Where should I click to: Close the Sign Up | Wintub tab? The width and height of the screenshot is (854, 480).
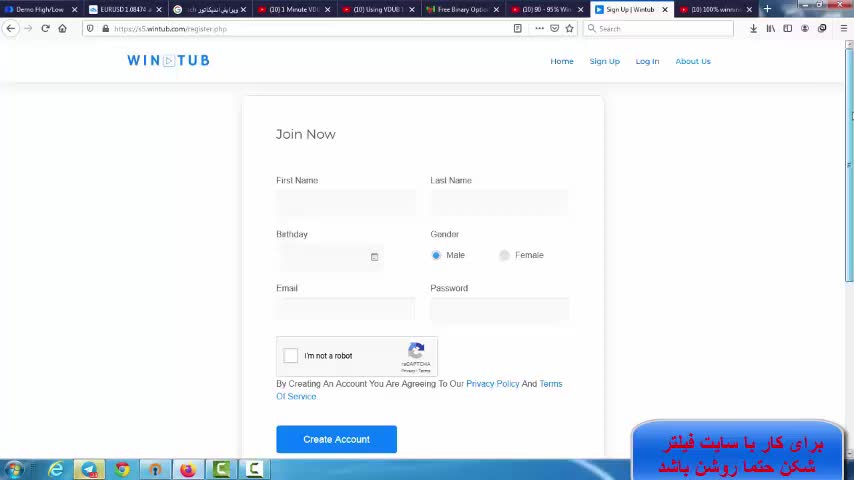pos(665,9)
